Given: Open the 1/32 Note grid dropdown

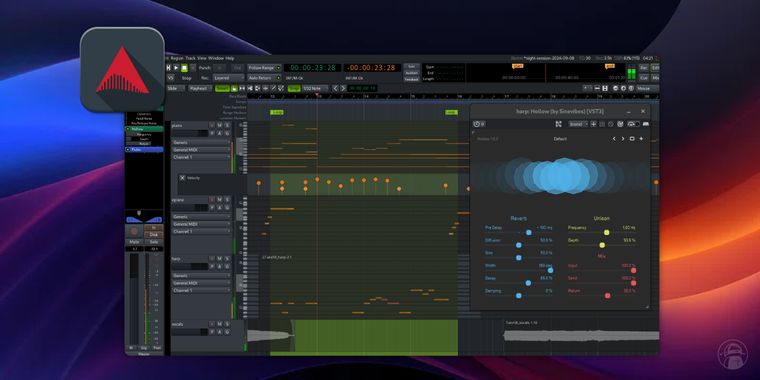Looking at the screenshot, I should point(315,88).
